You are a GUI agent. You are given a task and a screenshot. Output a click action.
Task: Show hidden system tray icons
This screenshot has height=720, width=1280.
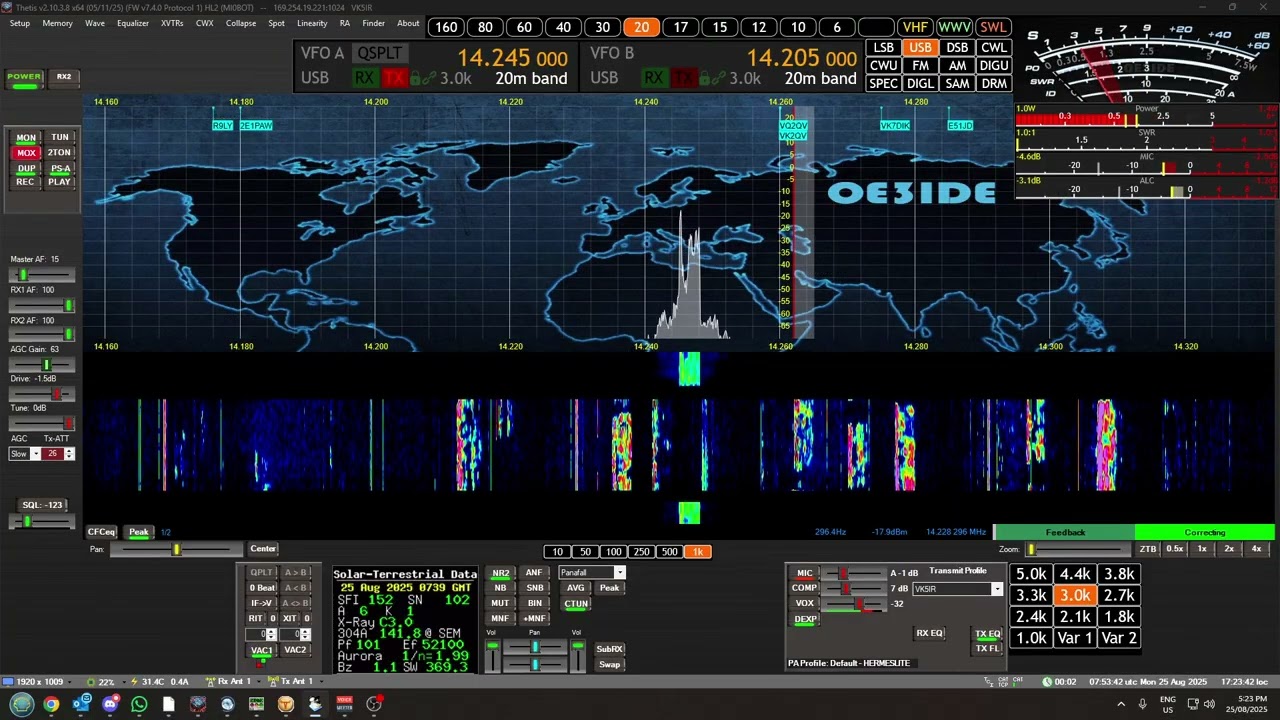click(1120, 704)
